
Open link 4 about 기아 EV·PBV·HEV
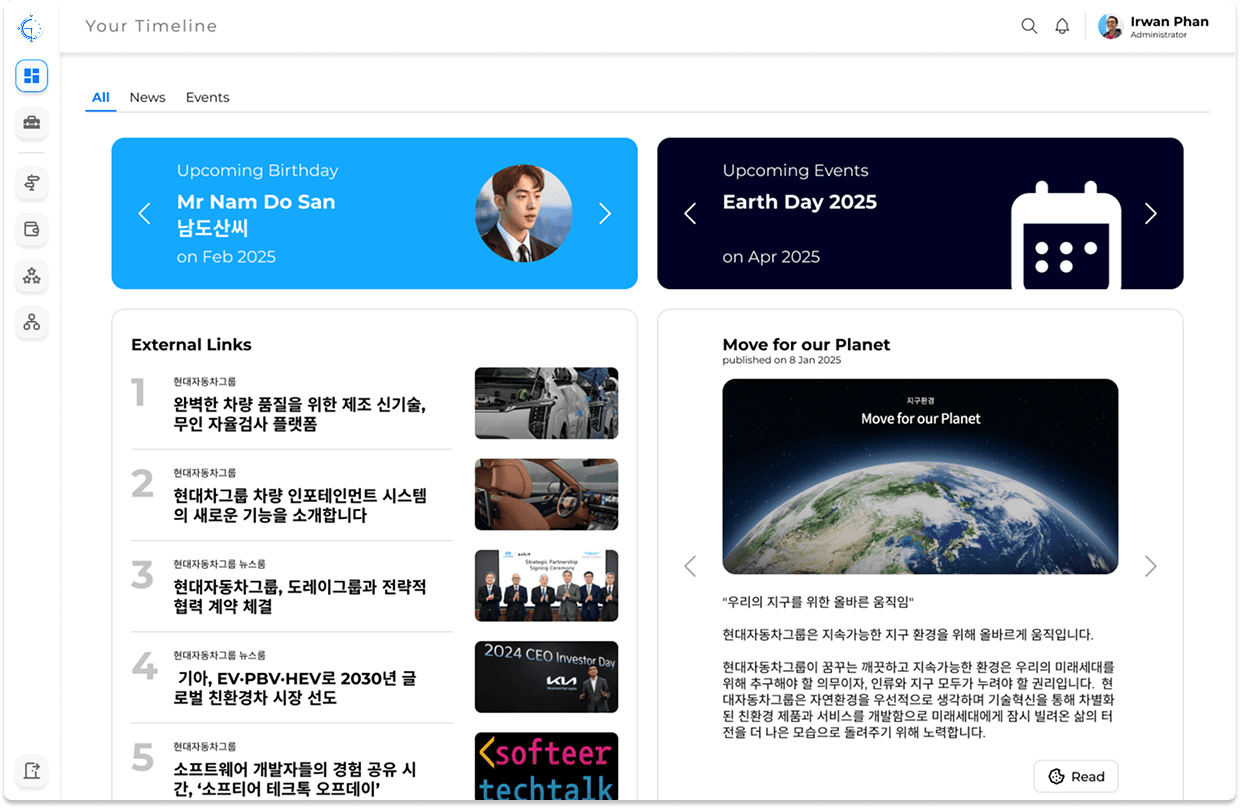pos(297,688)
